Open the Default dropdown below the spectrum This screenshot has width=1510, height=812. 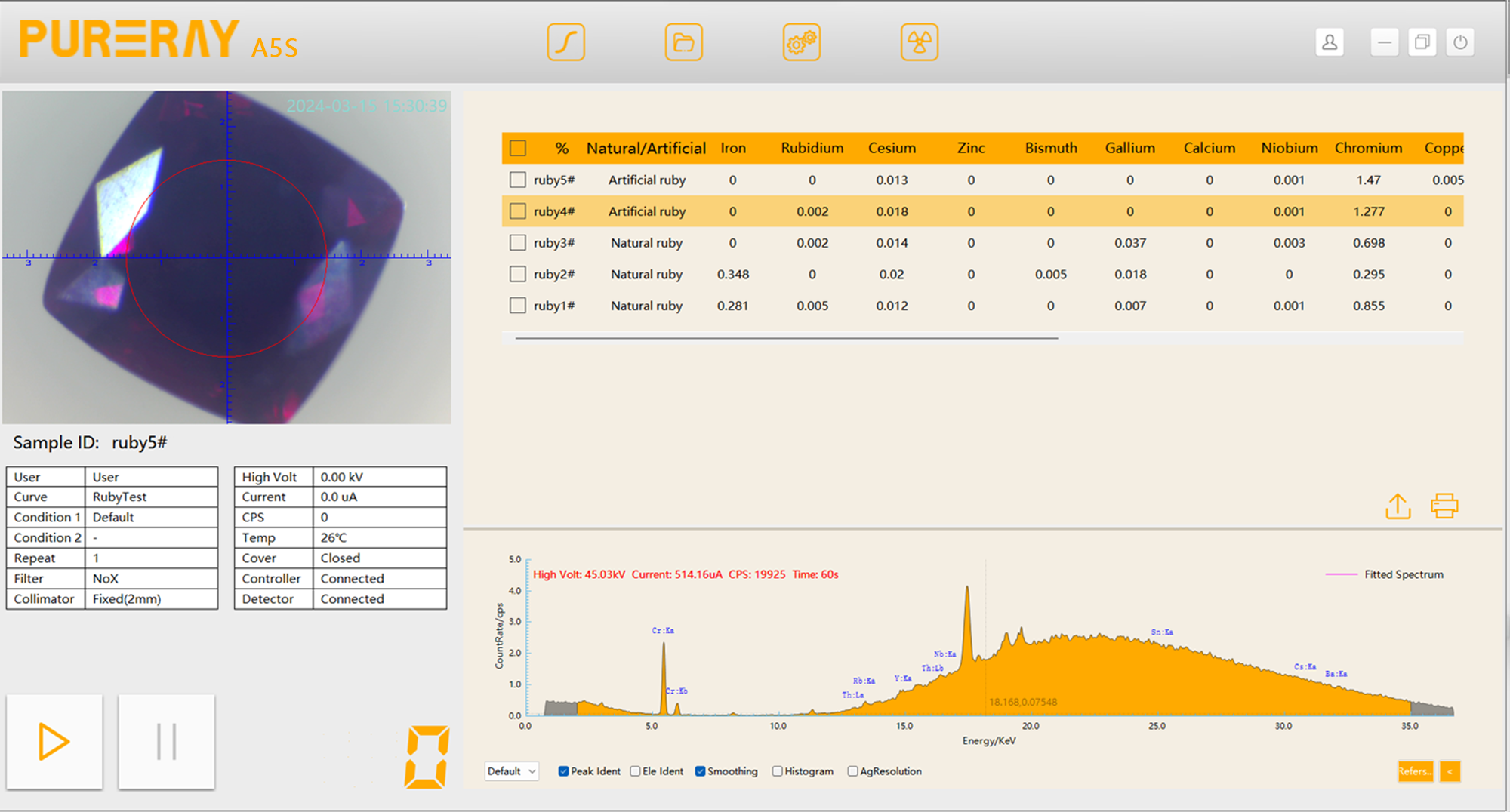(511, 771)
